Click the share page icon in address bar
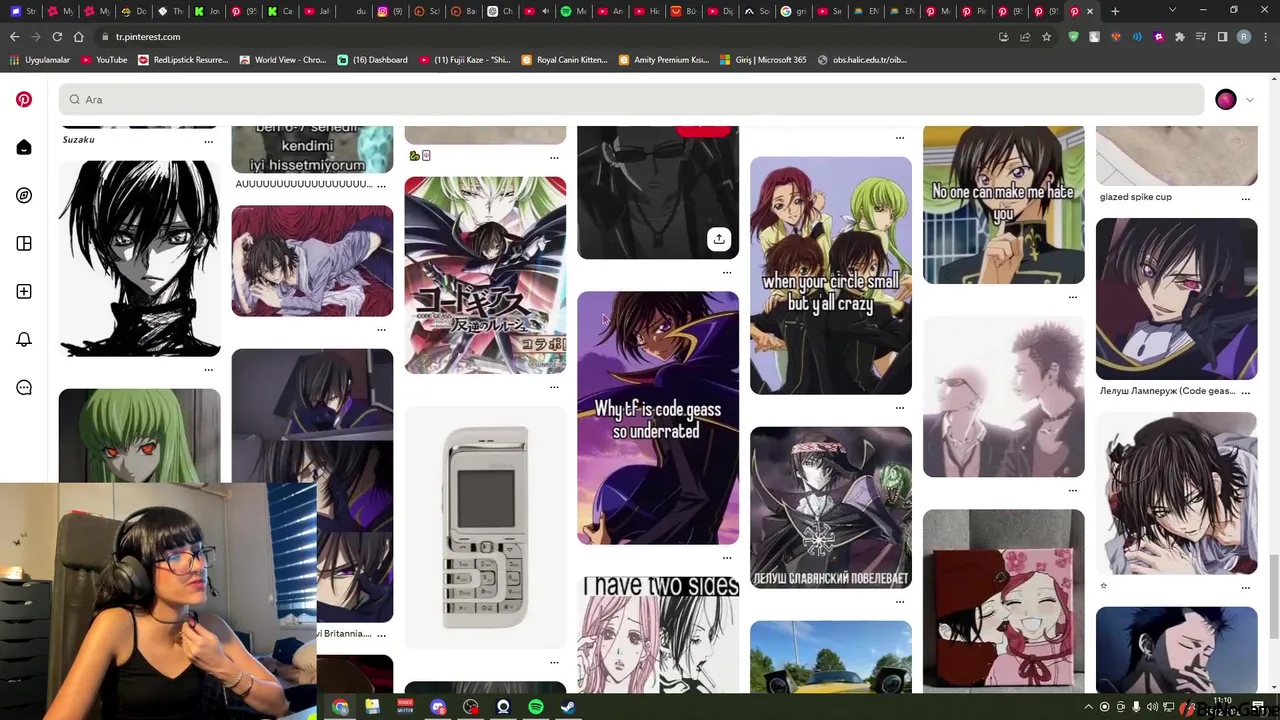 point(1025,37)
